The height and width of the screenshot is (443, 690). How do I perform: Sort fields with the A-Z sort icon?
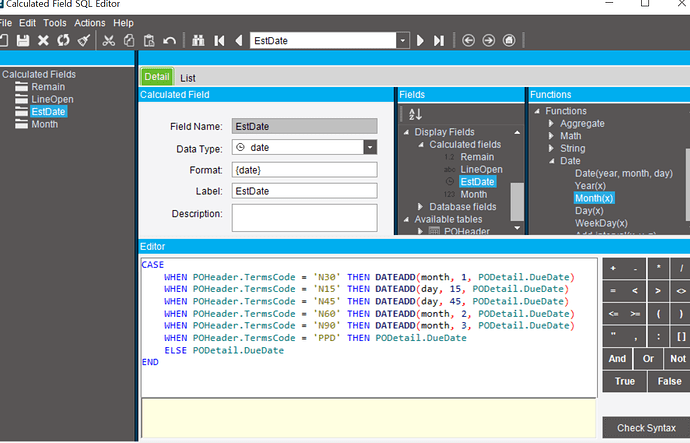click(416, 115)
